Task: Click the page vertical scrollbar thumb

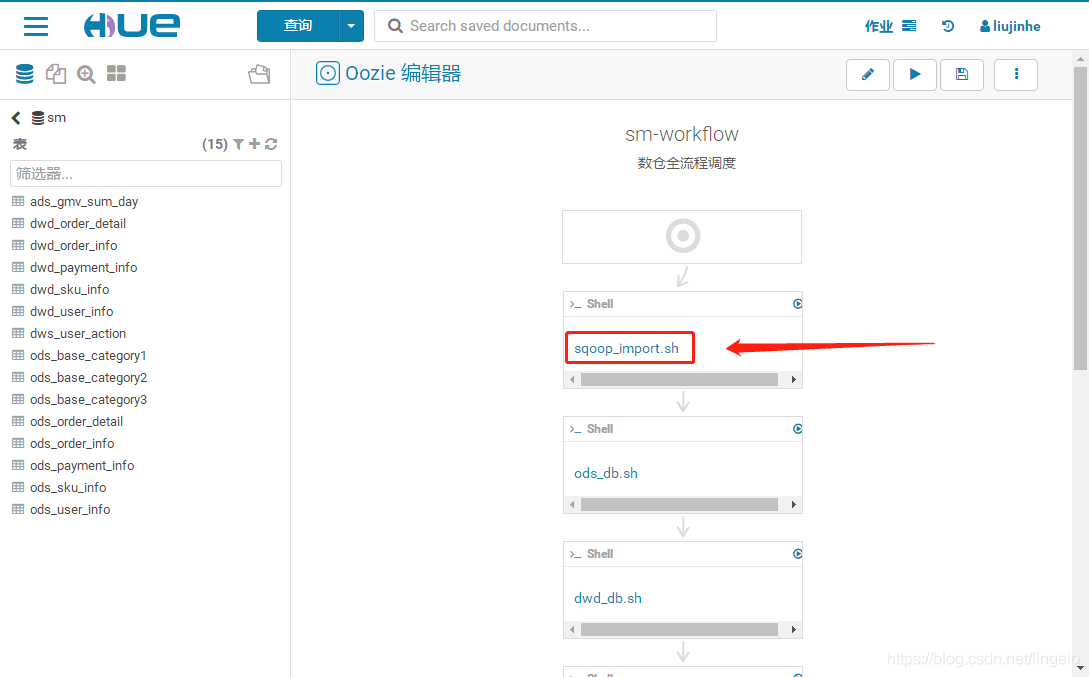Action: click(x=1081, y=219)
